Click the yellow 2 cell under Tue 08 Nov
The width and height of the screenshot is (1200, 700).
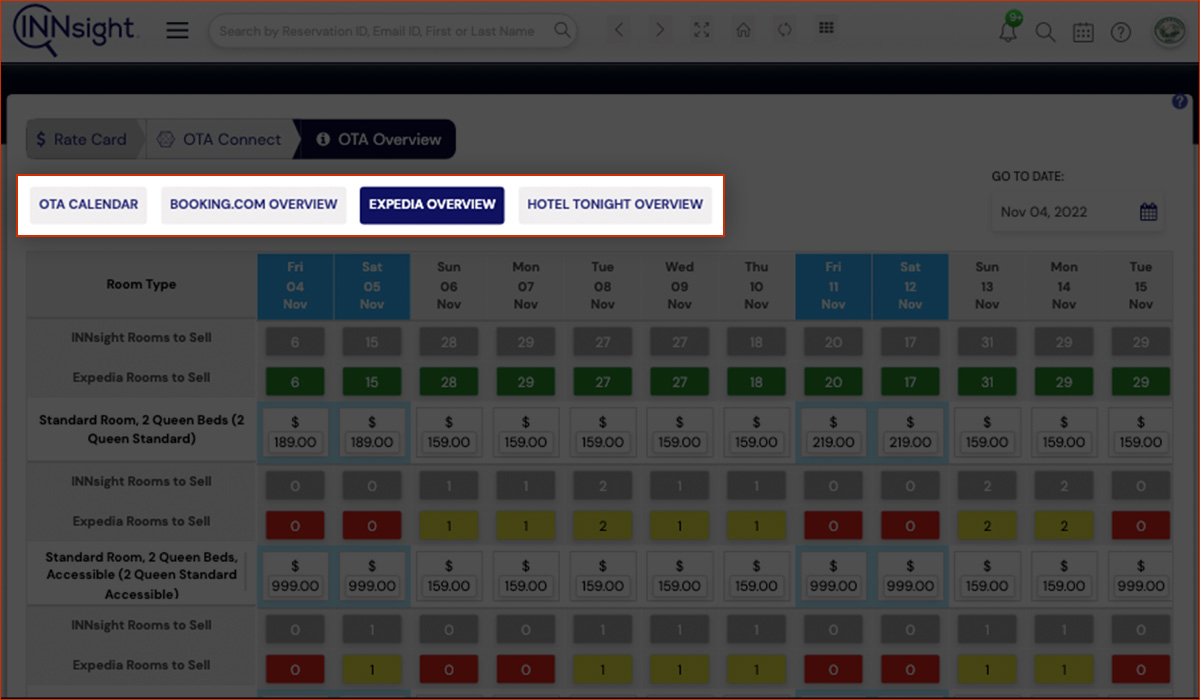[x=603, y=526]
